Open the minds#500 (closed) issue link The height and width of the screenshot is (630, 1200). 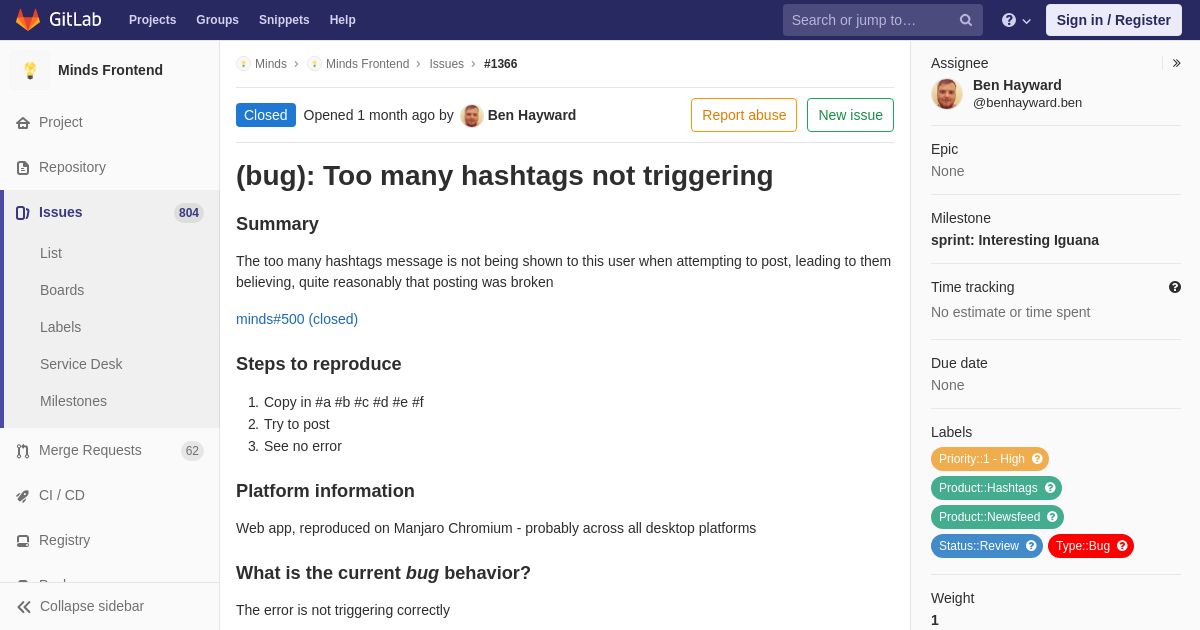click(x=297, y=319)
